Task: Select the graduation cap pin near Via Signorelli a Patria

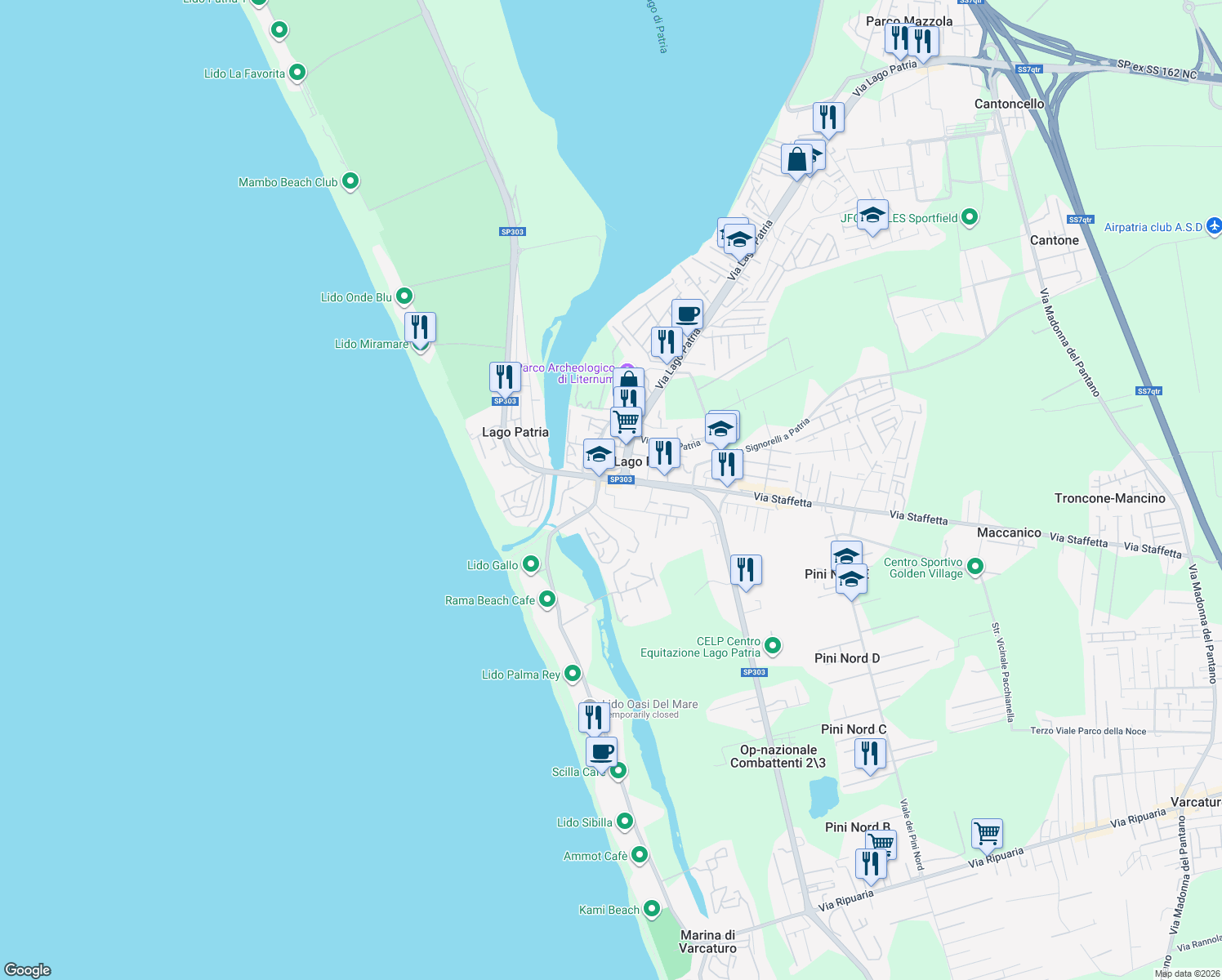Action: pyautogui.click(x=722, y=425)
